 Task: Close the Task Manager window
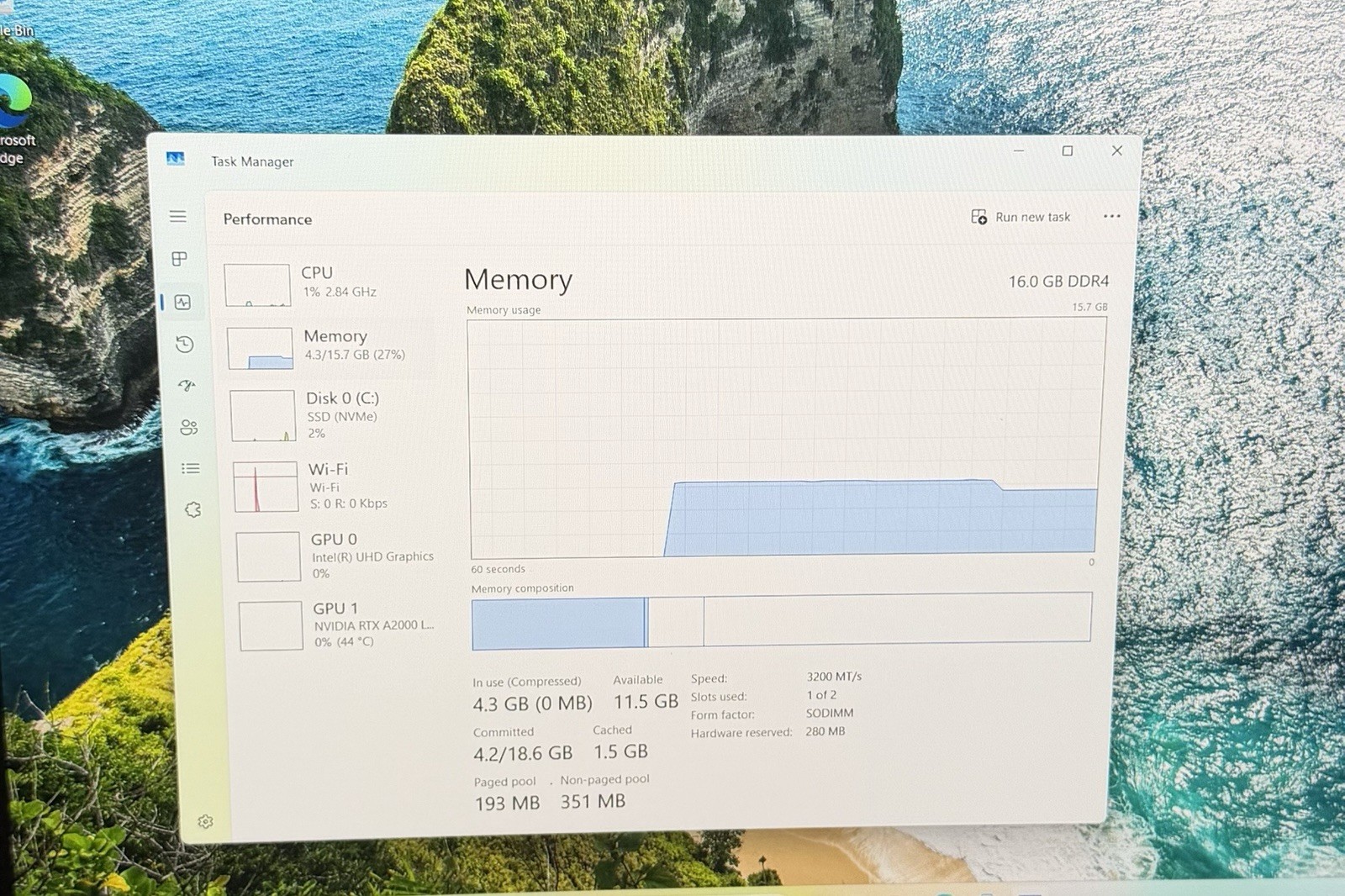coord(1116,150)
